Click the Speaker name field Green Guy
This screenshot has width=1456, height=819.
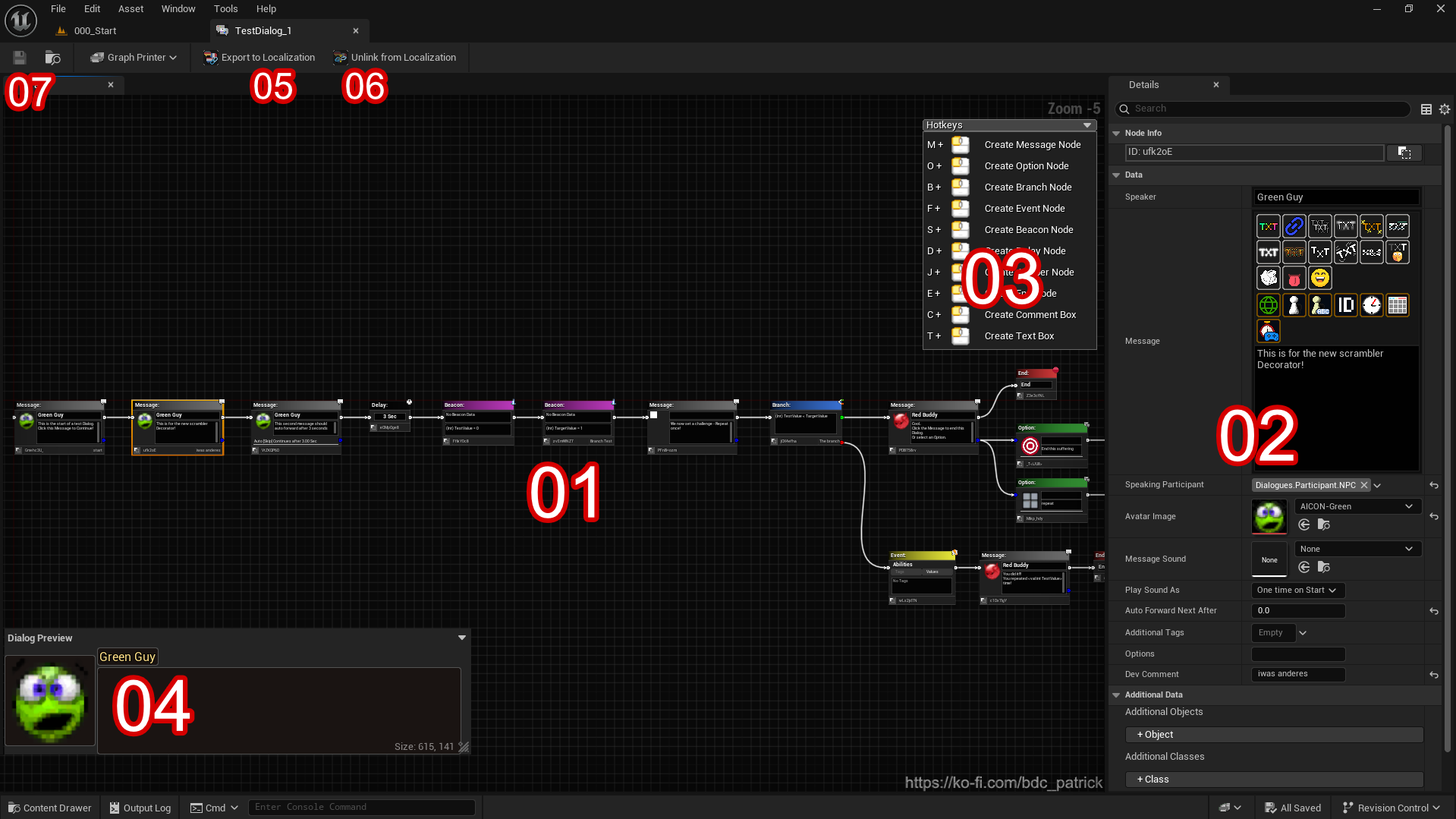[1336, 197]
